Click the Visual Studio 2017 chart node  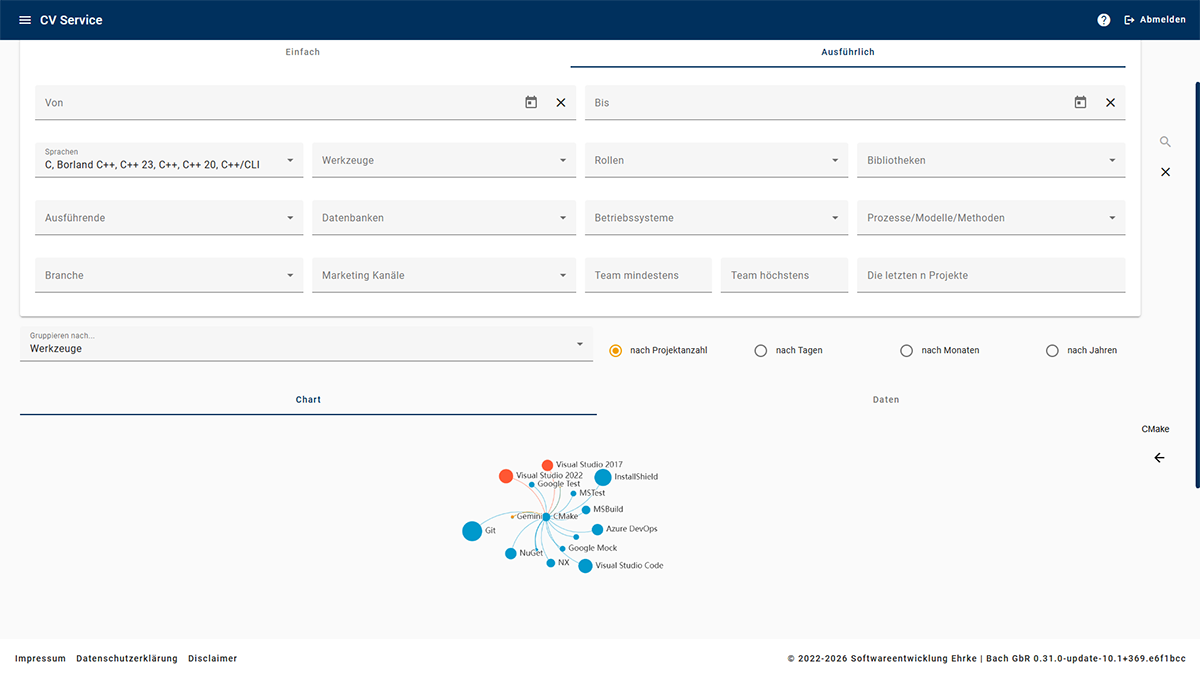[547, 465]
